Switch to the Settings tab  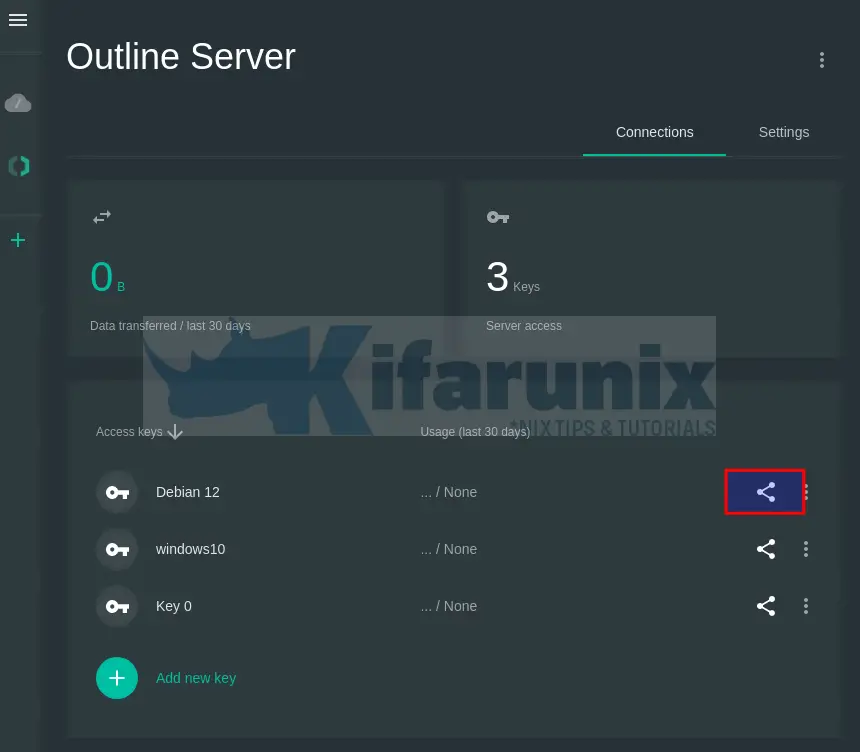784,132
